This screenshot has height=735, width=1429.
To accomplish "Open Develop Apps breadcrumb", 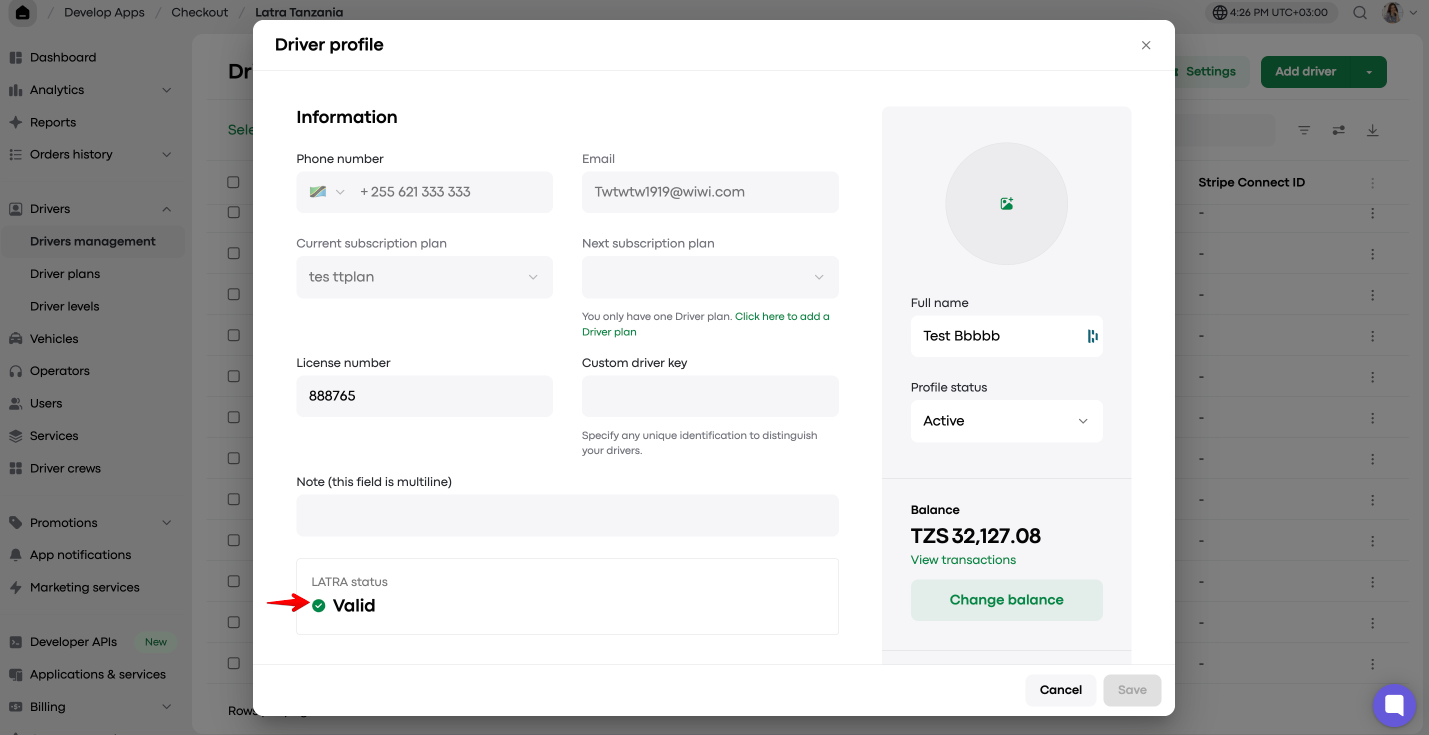I will tap(104, 13).
